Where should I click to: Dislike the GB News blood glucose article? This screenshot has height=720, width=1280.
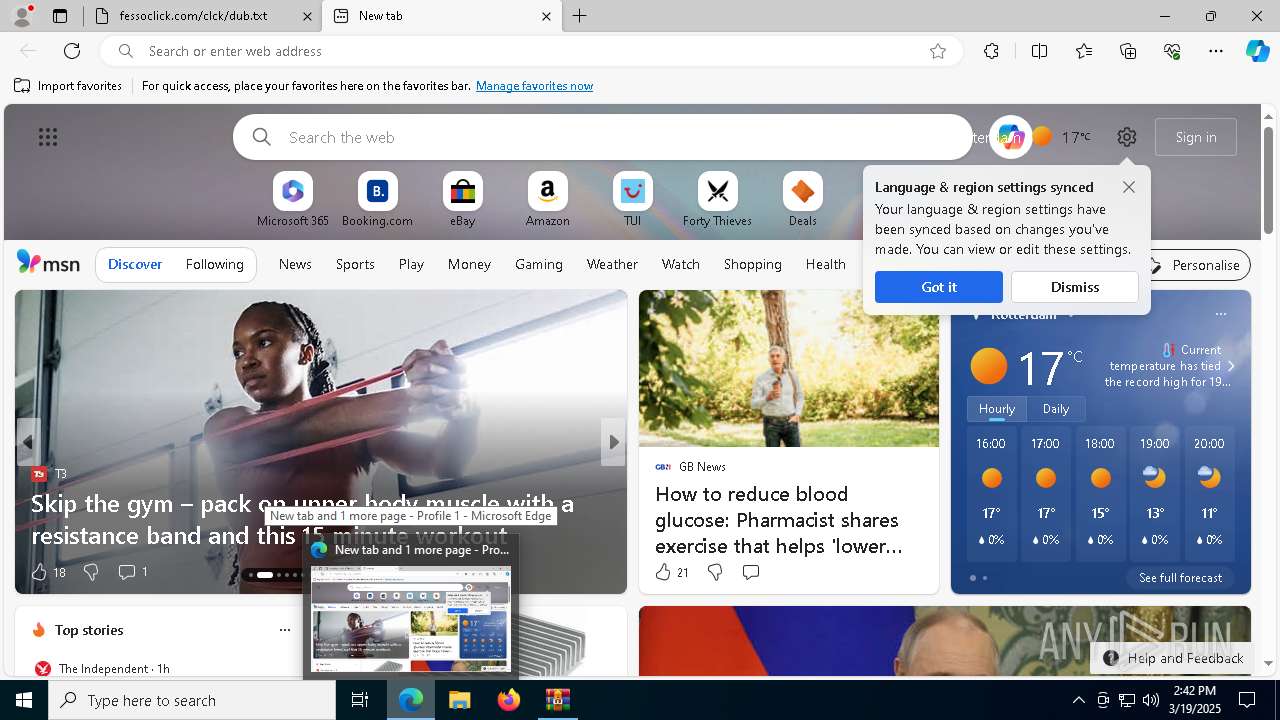coord(715,572)
